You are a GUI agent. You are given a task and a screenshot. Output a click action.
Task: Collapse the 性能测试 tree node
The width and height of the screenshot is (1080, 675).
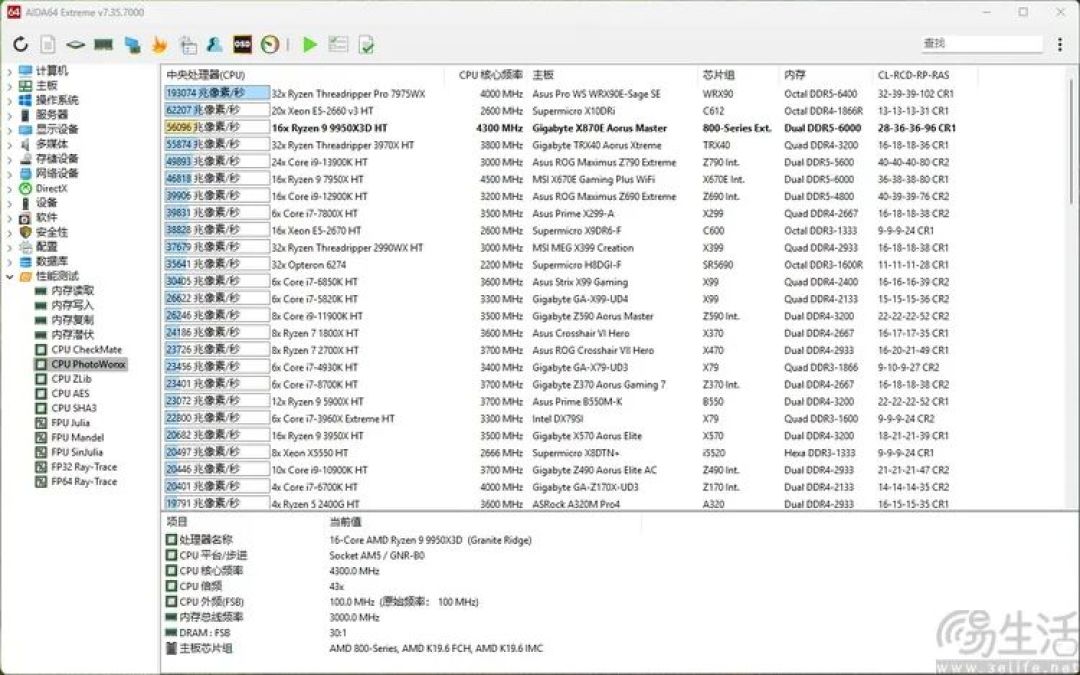[10, 276]
